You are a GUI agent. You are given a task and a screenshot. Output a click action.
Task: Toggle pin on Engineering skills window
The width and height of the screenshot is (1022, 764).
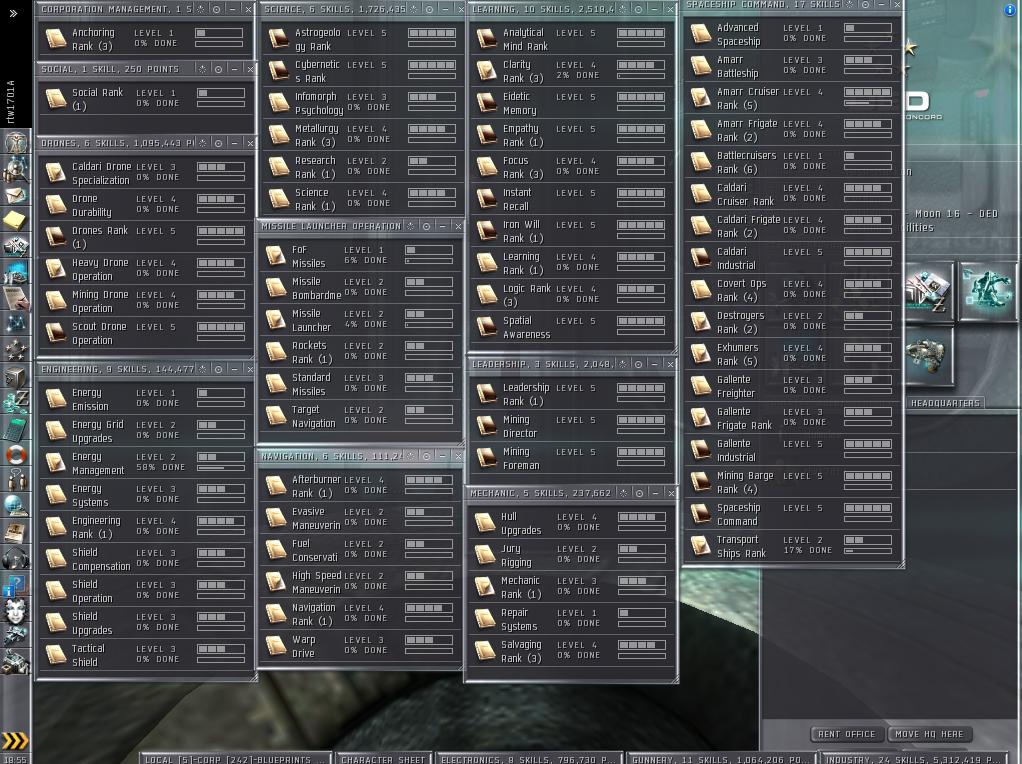(x=203, y=369)
